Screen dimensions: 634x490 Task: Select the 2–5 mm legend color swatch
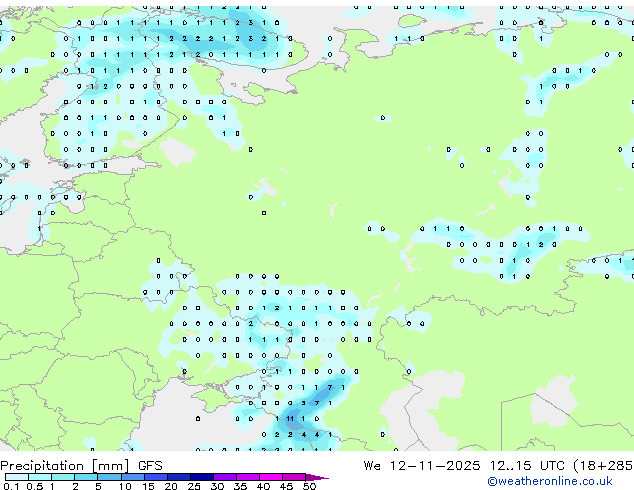[86, 477]
